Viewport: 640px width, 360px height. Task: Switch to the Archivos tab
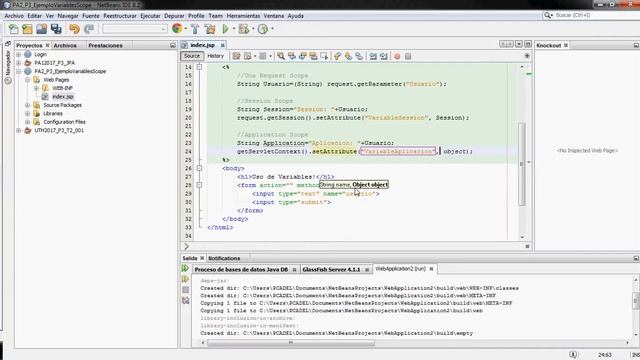coord(65,45)
